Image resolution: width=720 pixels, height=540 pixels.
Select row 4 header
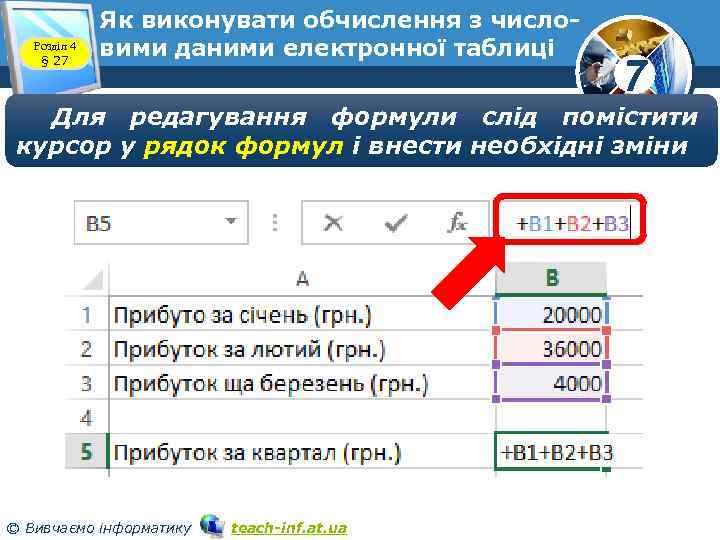(86, 417)
